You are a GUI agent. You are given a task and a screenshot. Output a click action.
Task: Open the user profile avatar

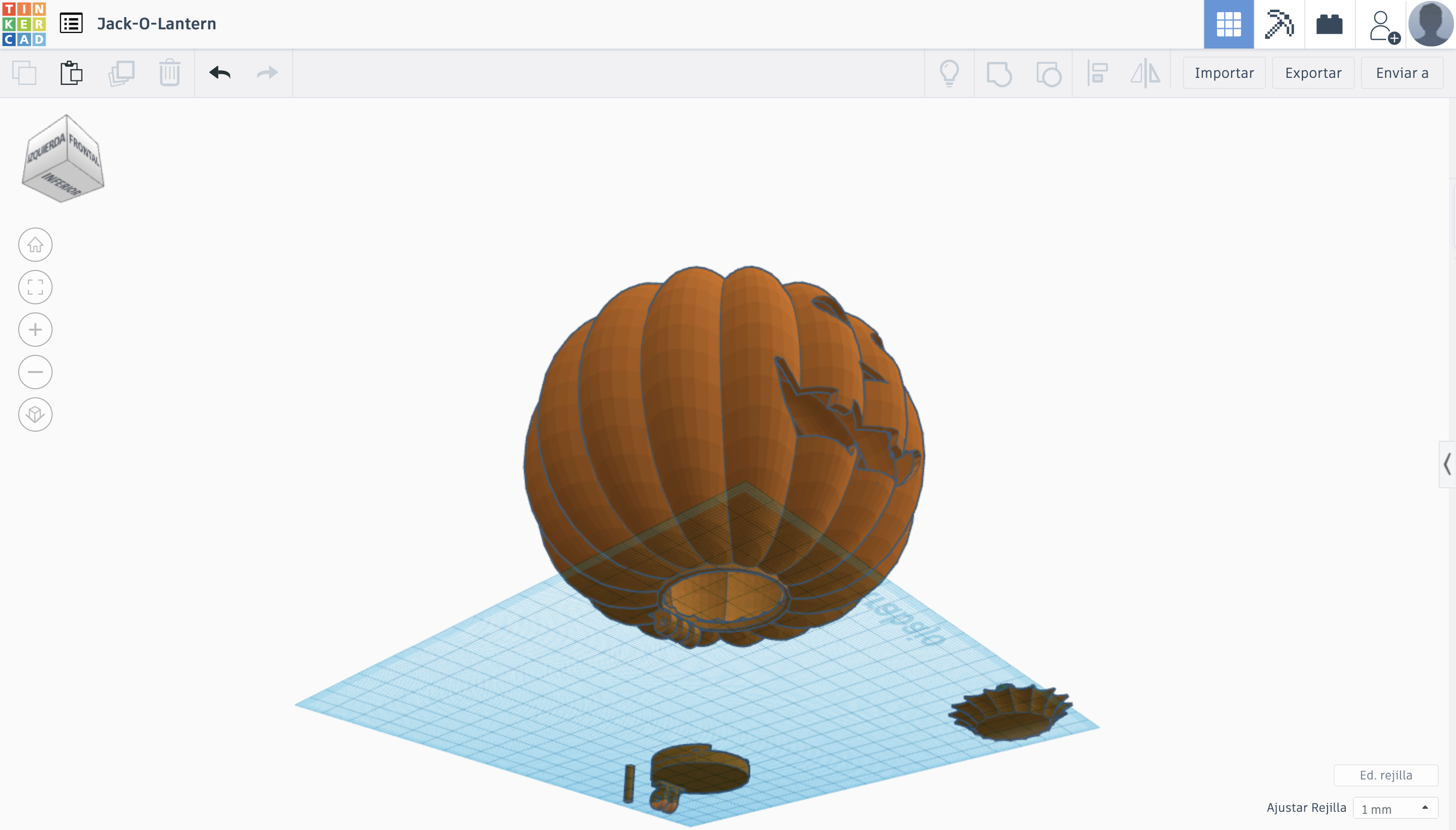1430,24
